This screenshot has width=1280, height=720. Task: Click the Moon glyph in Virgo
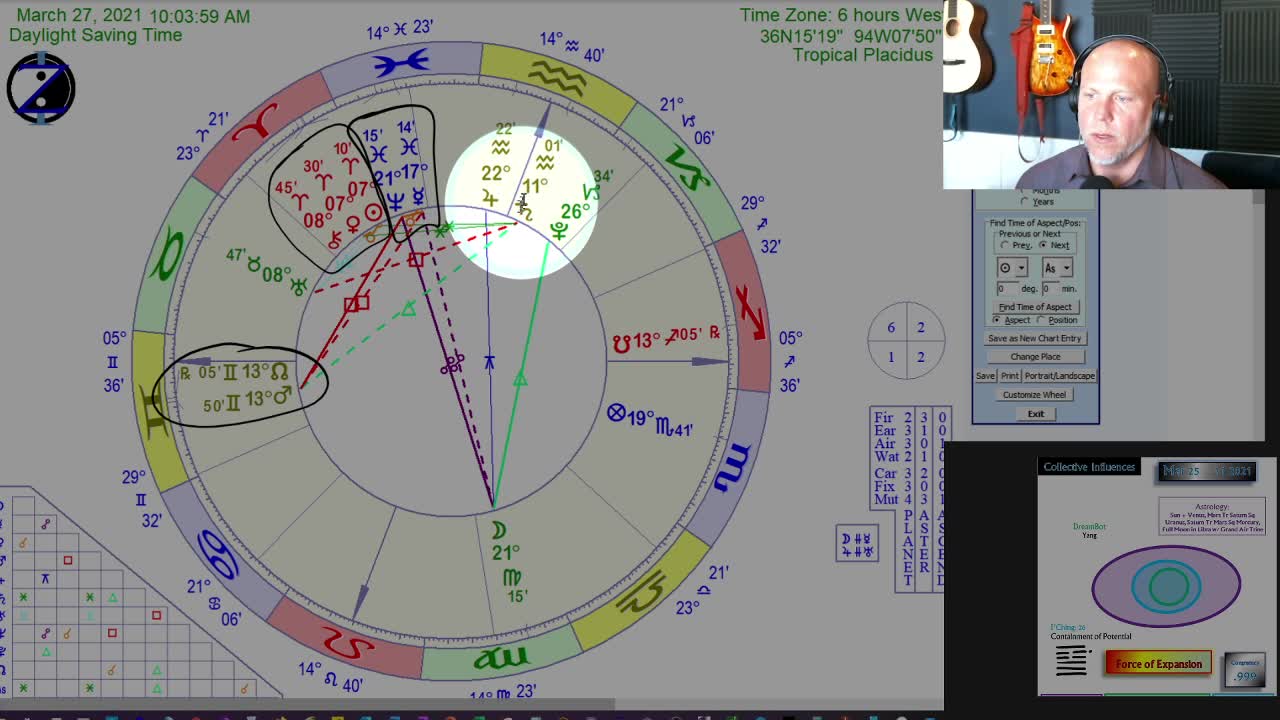[x=498, y=531]
